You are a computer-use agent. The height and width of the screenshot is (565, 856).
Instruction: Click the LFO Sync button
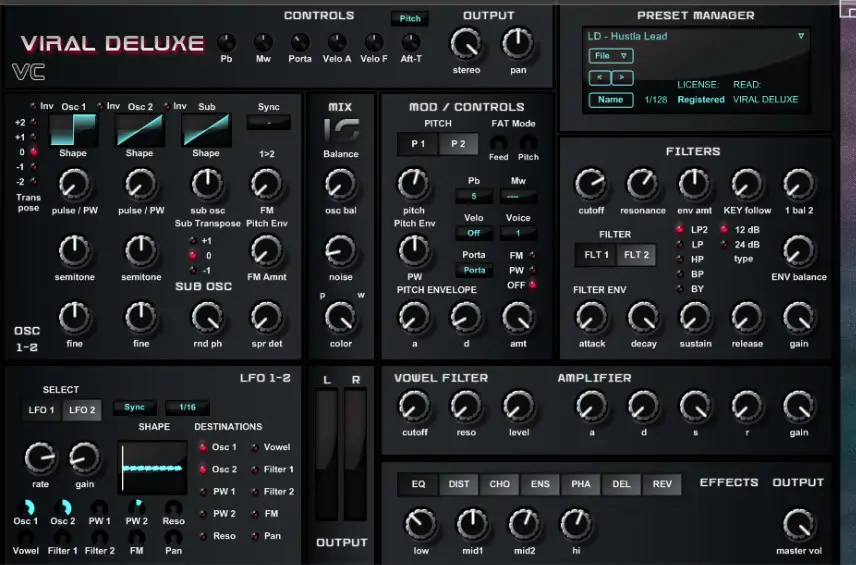(x=134, y=407)
